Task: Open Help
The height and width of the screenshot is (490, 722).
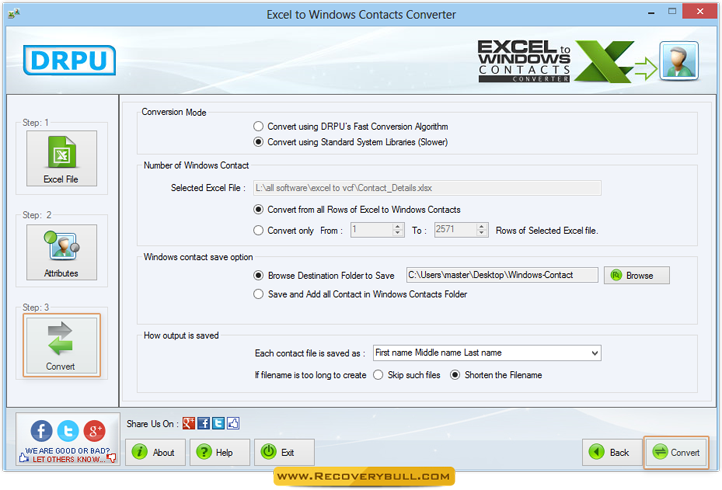Action: coord(220,452)
